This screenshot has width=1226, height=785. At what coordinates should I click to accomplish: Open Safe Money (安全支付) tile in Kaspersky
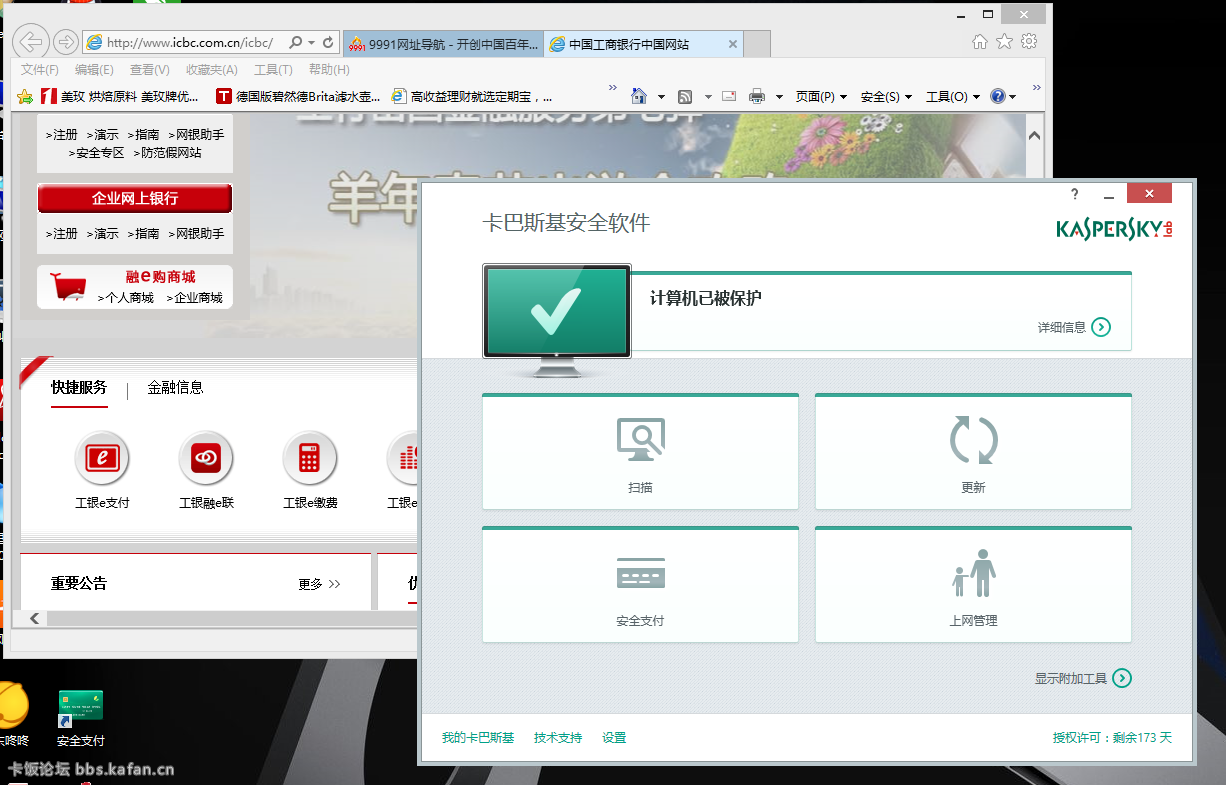pyautogui.click(x=640, y=585)
